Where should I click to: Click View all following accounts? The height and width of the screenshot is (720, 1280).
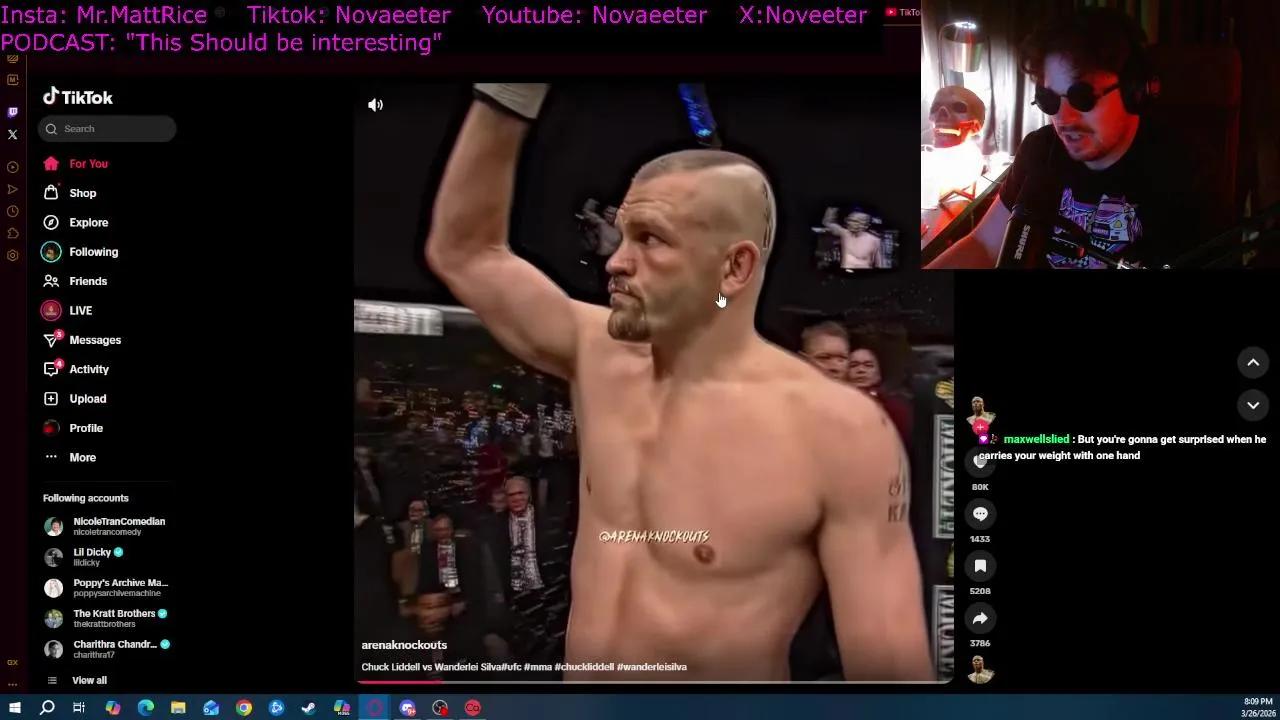pyautogui.click(x=89, y=680)
